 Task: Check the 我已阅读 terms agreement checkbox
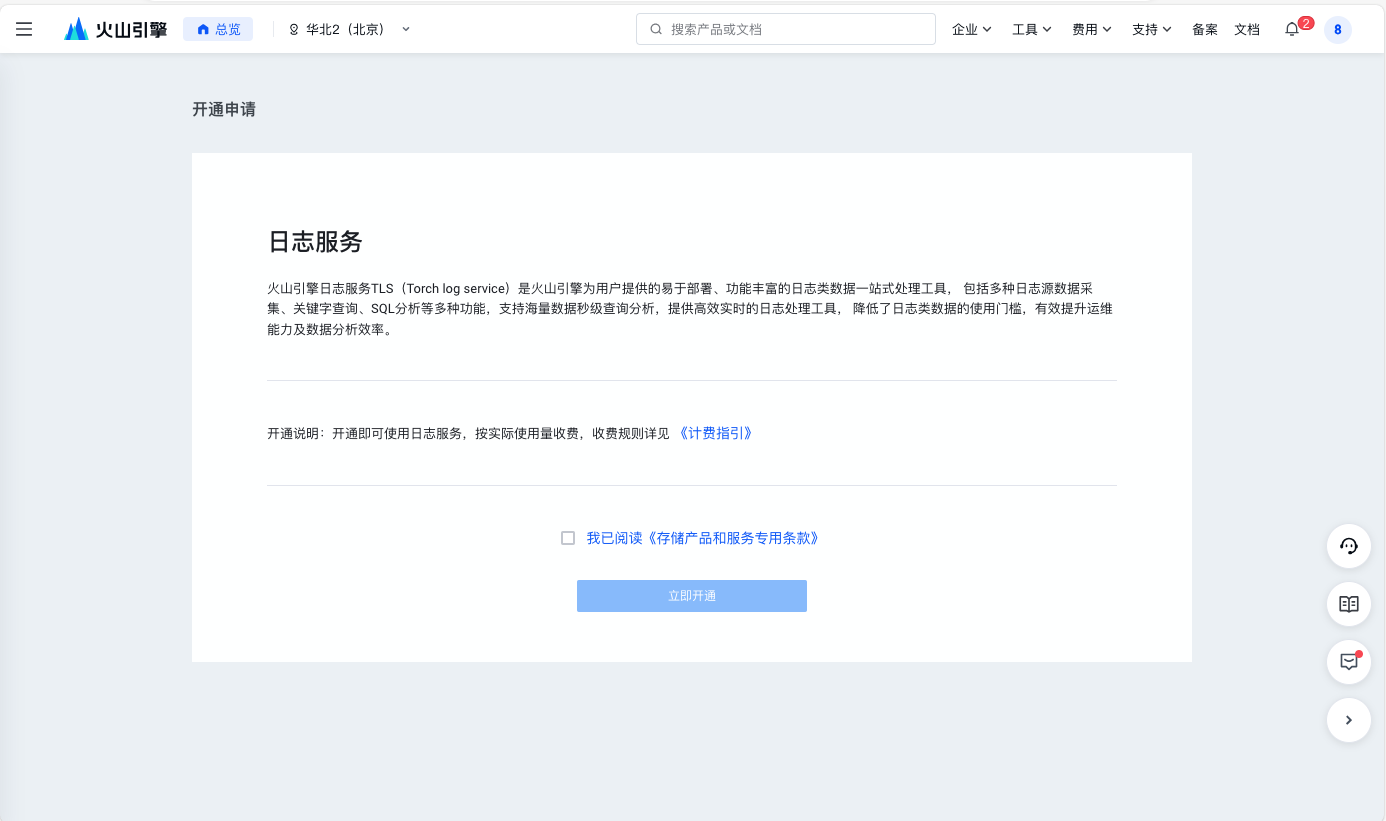pos(568,538)
